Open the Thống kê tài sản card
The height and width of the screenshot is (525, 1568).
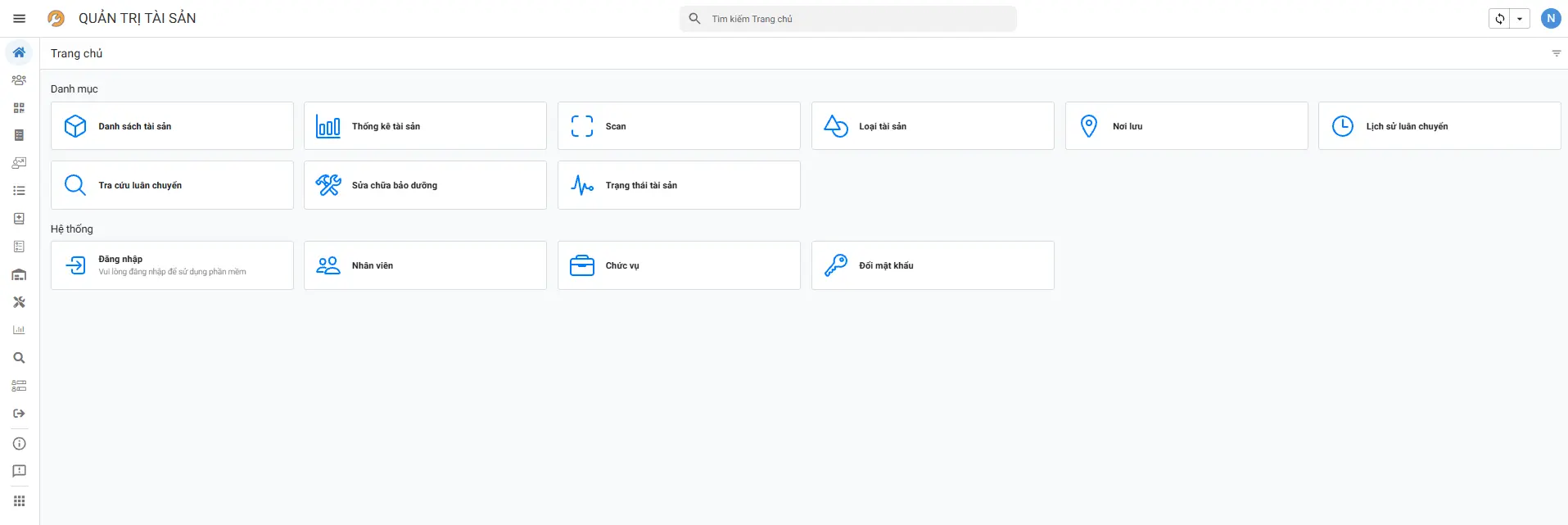(x=425, y=126)
